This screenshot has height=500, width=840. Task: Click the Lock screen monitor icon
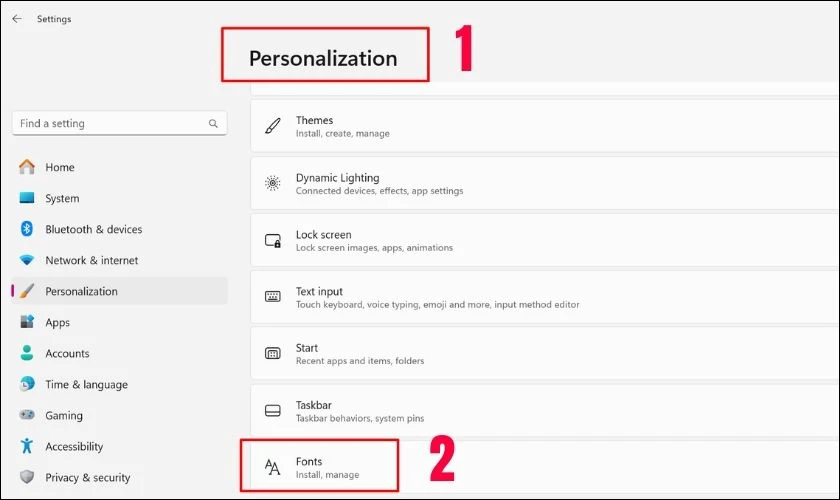pos(273,241)
